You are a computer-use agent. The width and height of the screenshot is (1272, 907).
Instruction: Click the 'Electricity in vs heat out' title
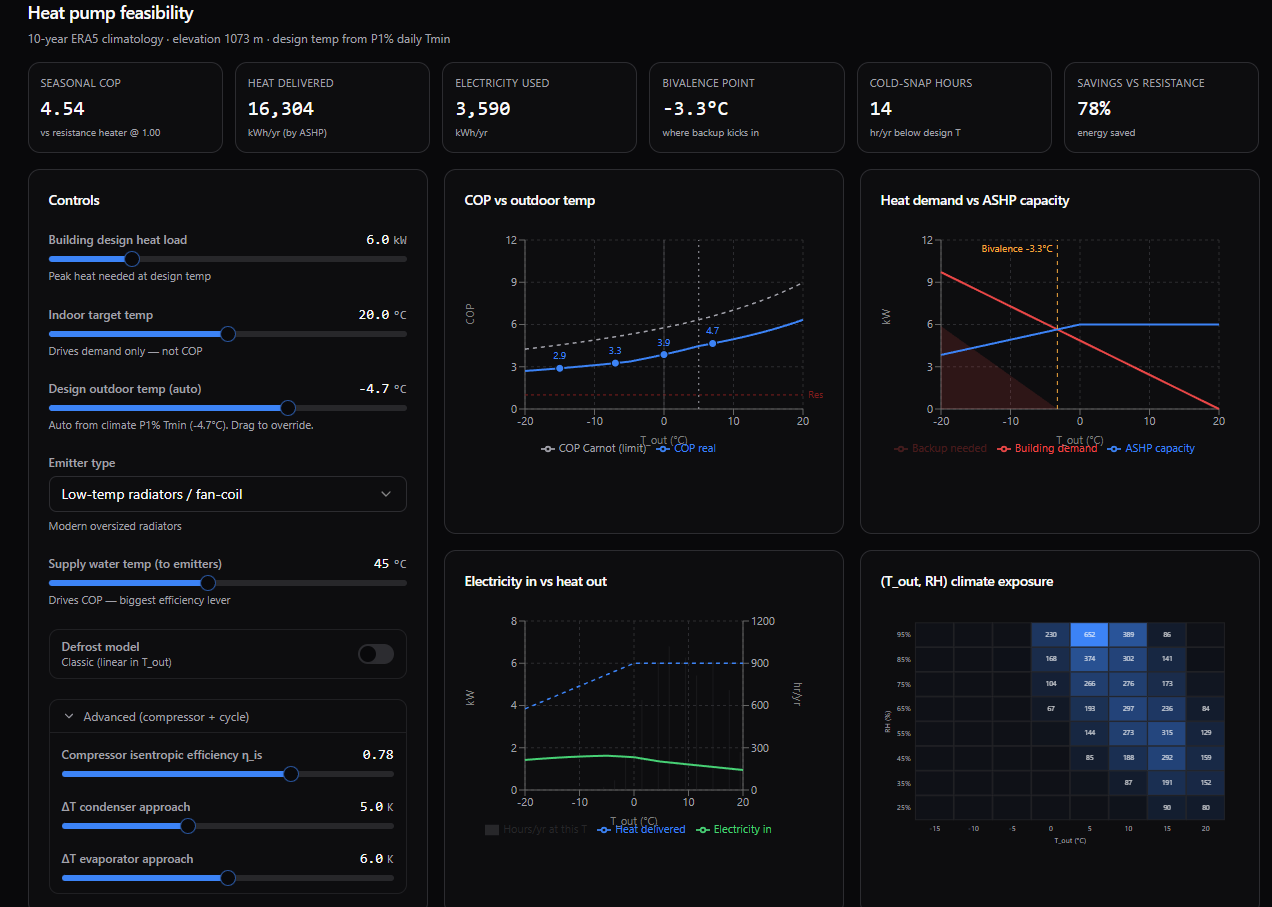click(536, 581)
